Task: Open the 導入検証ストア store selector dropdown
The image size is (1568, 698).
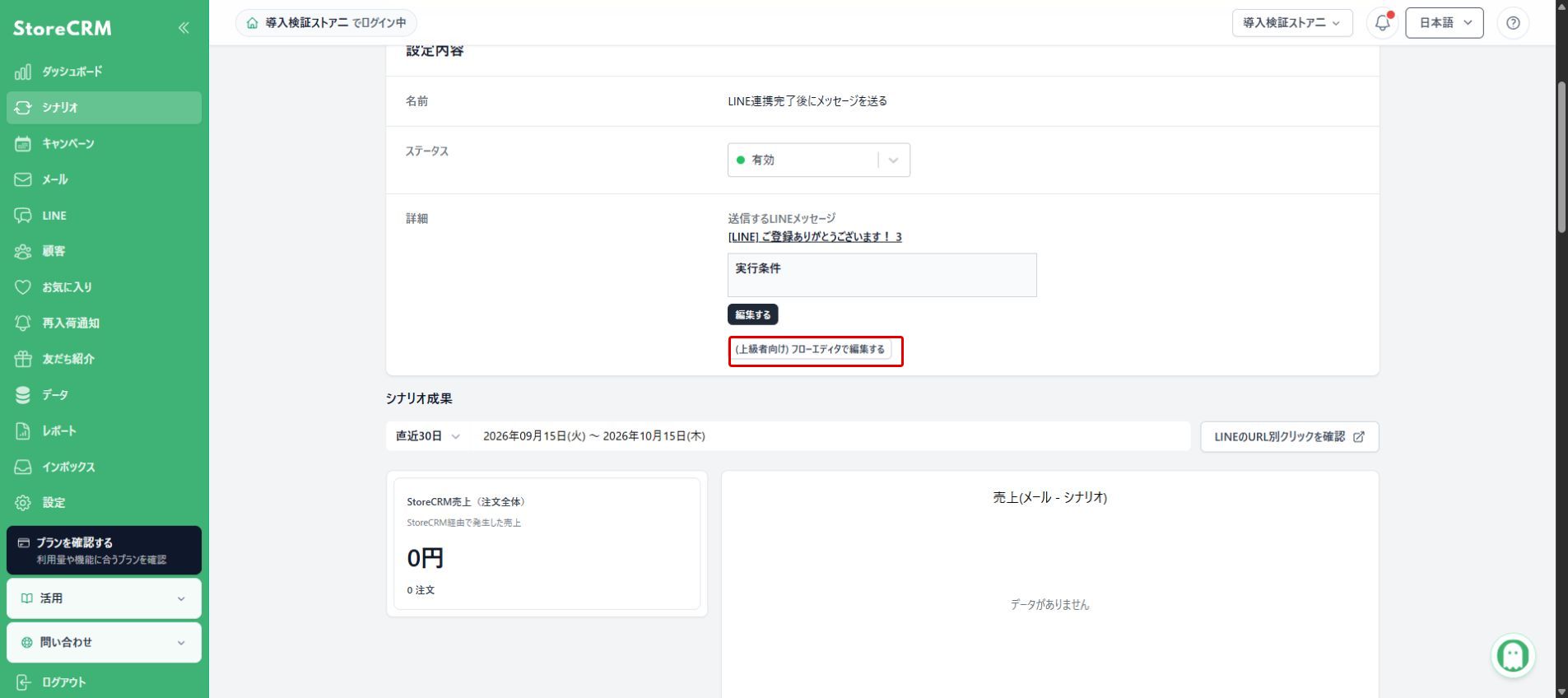Action: pyautogui.click(x=1292, y=23)
